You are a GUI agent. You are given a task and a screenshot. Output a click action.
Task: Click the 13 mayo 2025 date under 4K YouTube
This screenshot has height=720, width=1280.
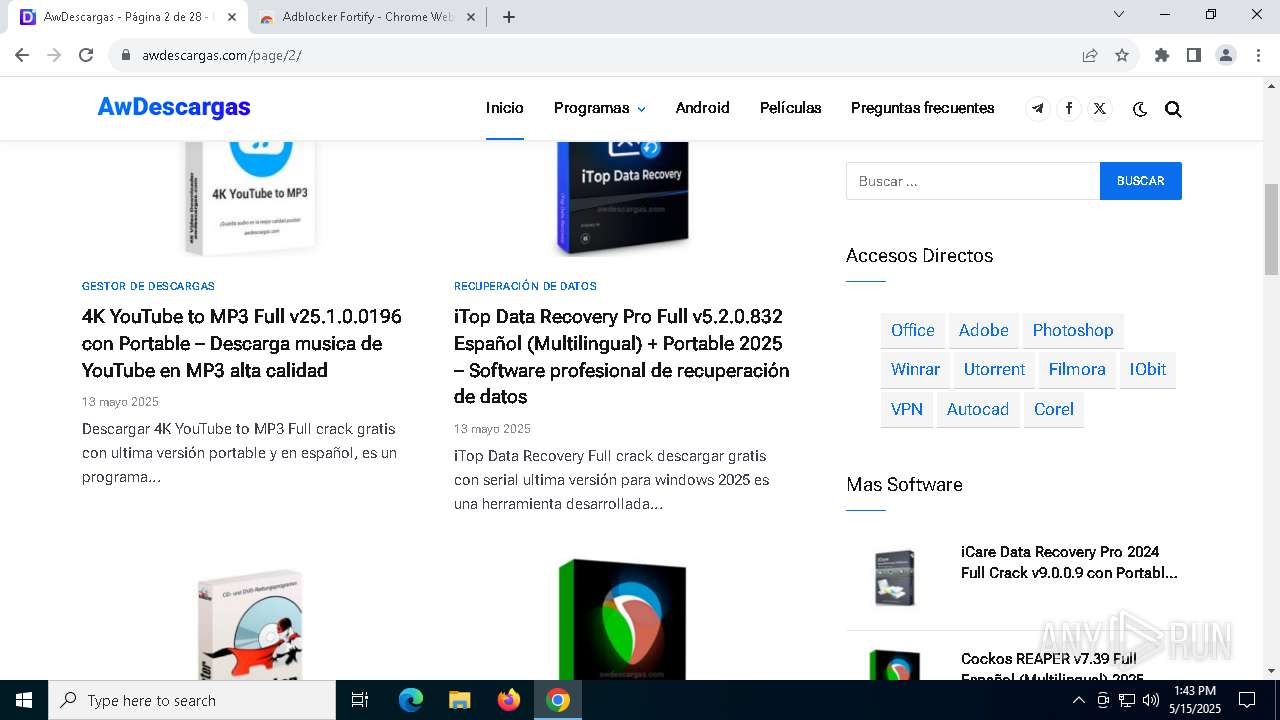tap(120, 402)
